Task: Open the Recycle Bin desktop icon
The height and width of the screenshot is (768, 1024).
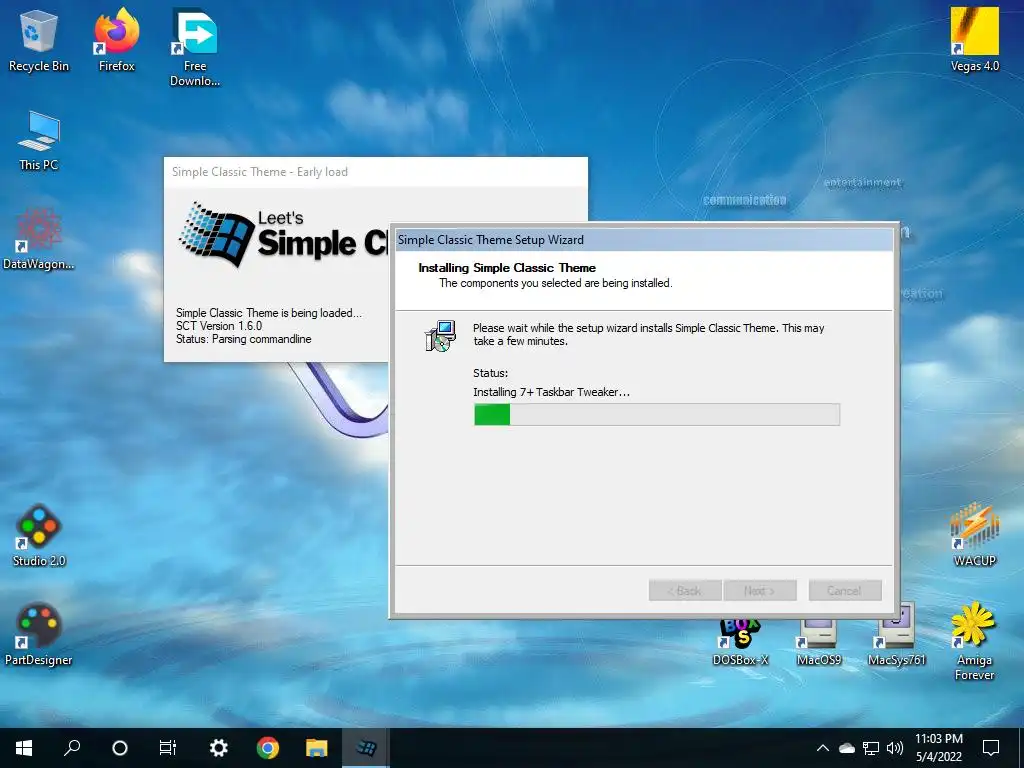Action: pyautogui.click(x=39, y=40)
